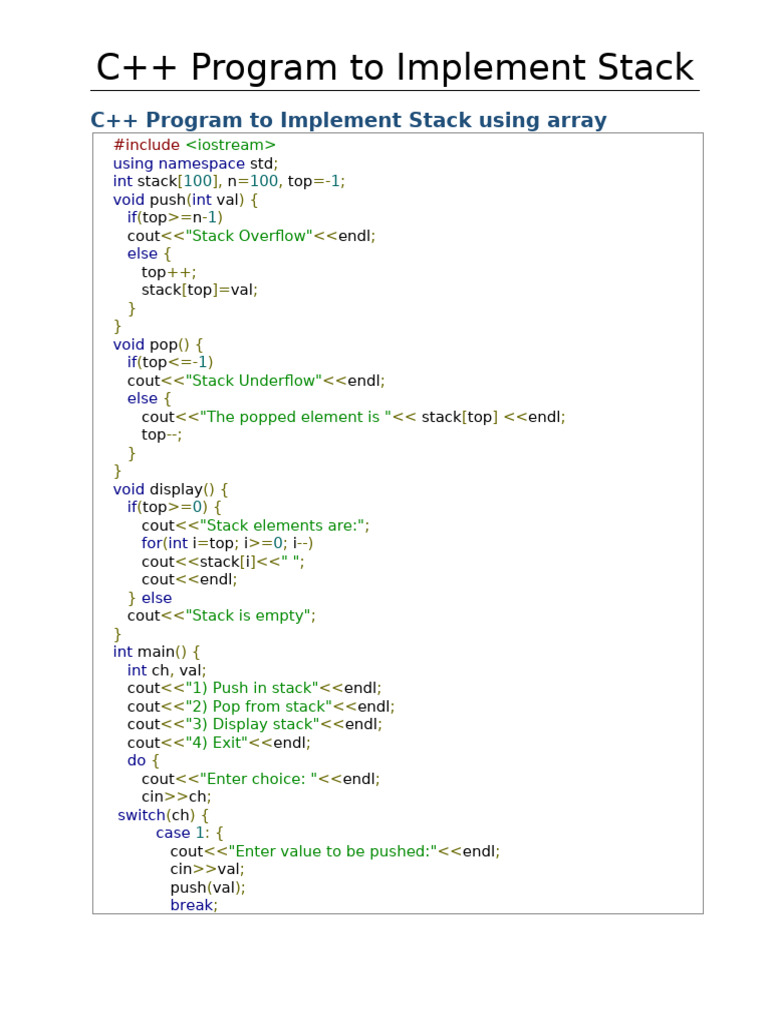Image resolution: width=768 pixels, height=1024 pixels.
Task: Click the 'void display() {' line
Action: pos(170,489)
